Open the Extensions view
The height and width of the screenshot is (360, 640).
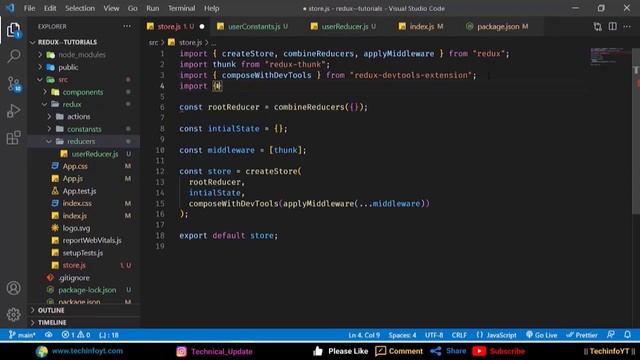click(13, 138)
